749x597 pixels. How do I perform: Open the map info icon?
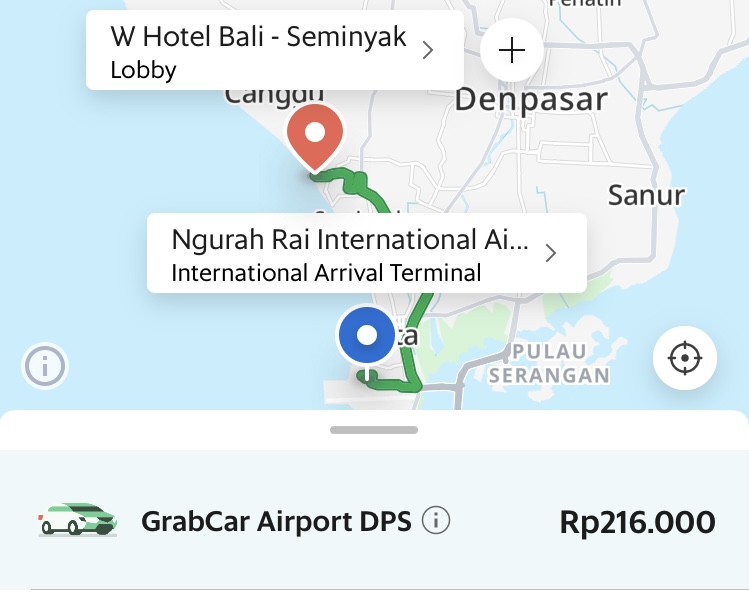point(45,366)
